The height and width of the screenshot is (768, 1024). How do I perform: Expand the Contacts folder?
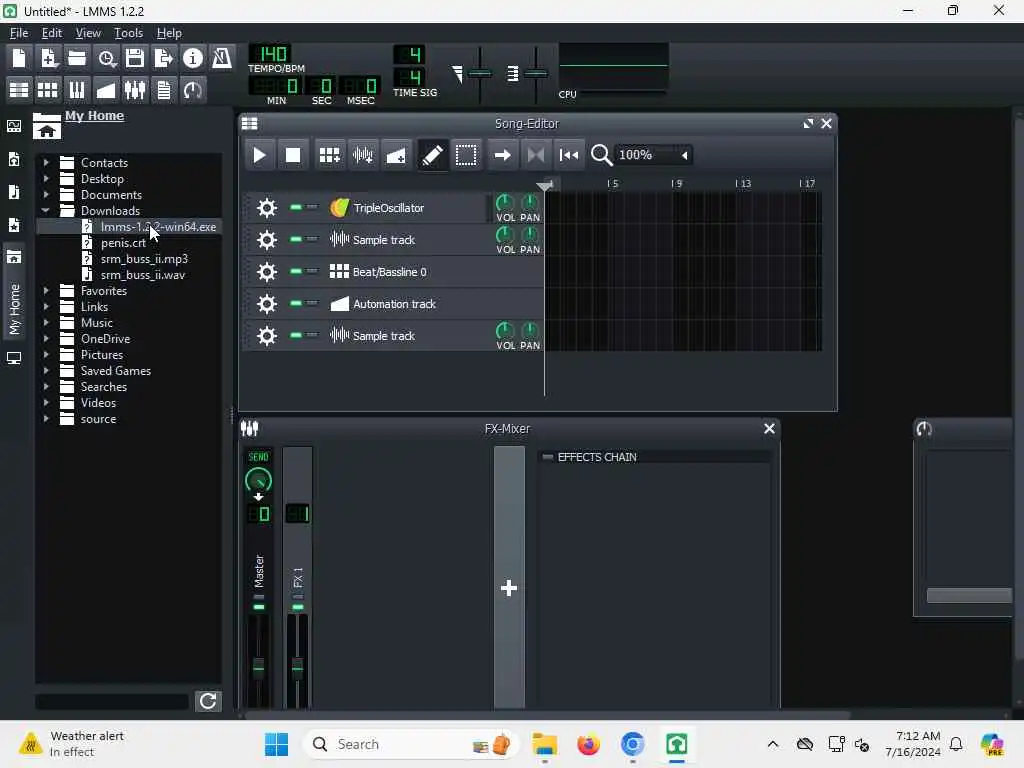tap(46, 162)
